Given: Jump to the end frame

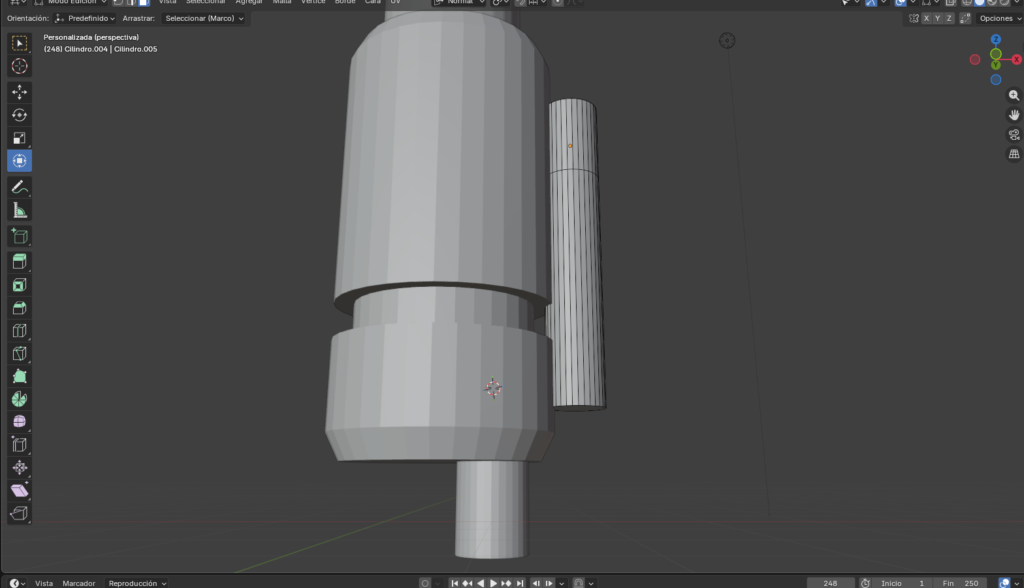Looking at the screenshot, I should point(520,583).
